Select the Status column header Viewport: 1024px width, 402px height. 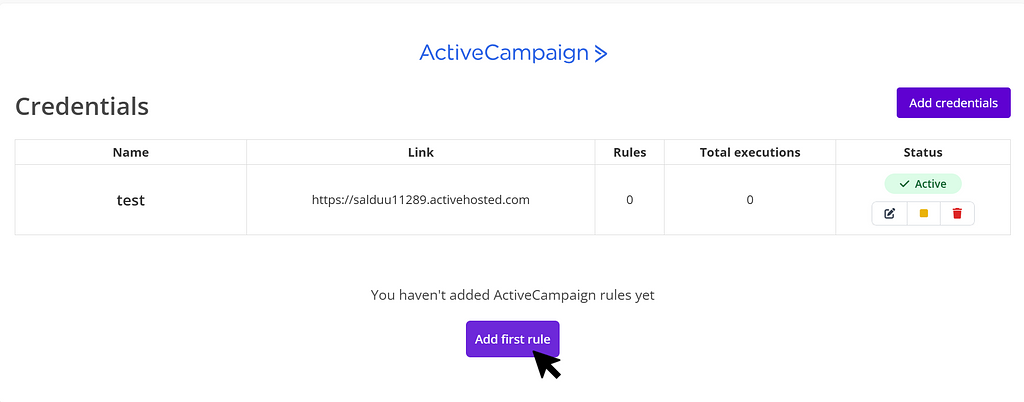(x=923, y=152)
